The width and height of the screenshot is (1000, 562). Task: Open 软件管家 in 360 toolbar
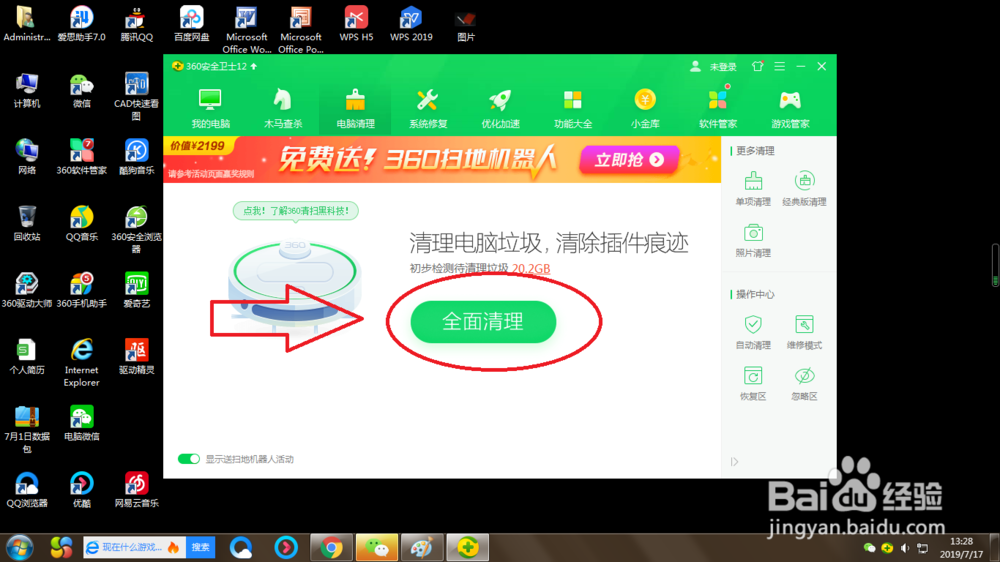(717, 108)
